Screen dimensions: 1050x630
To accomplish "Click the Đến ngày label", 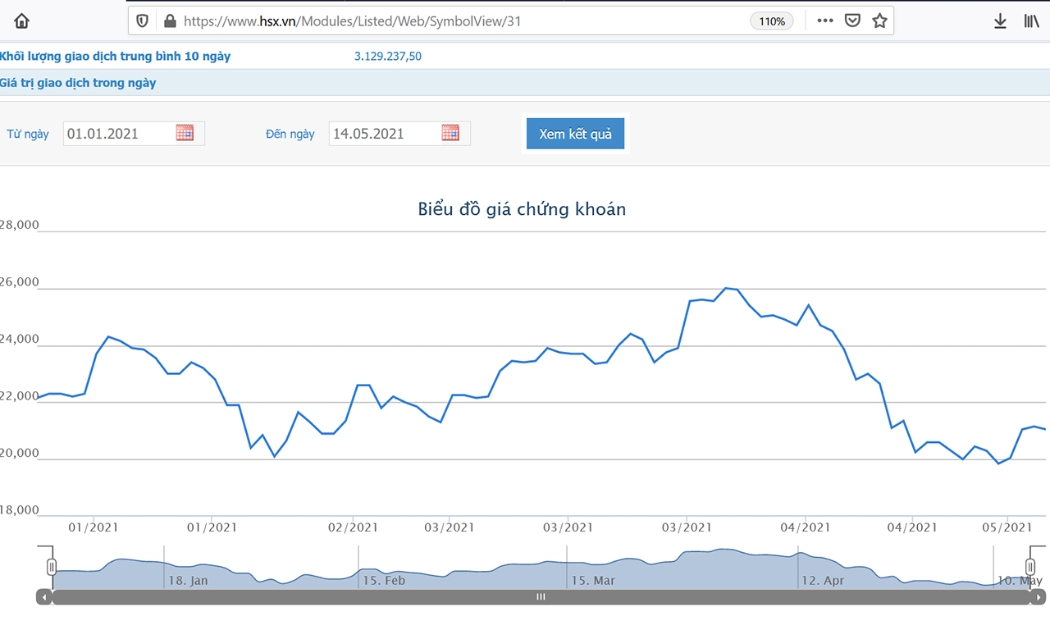I will pos(290,134).
